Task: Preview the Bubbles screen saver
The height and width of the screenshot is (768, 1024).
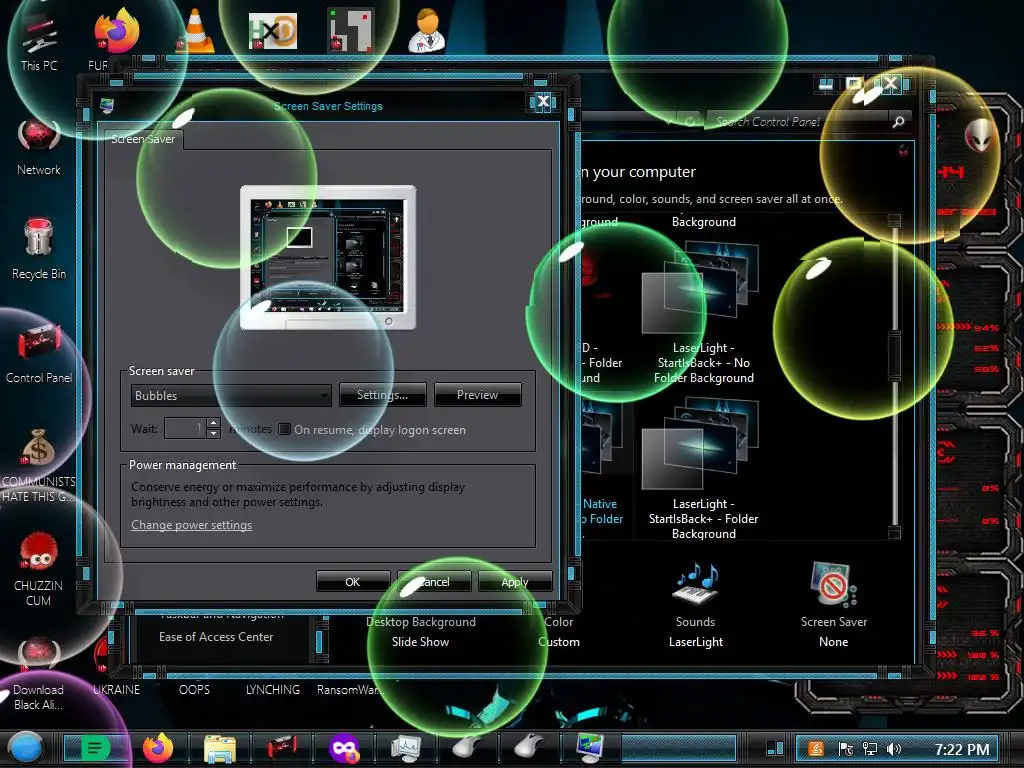Action: [x=477, y=394]
